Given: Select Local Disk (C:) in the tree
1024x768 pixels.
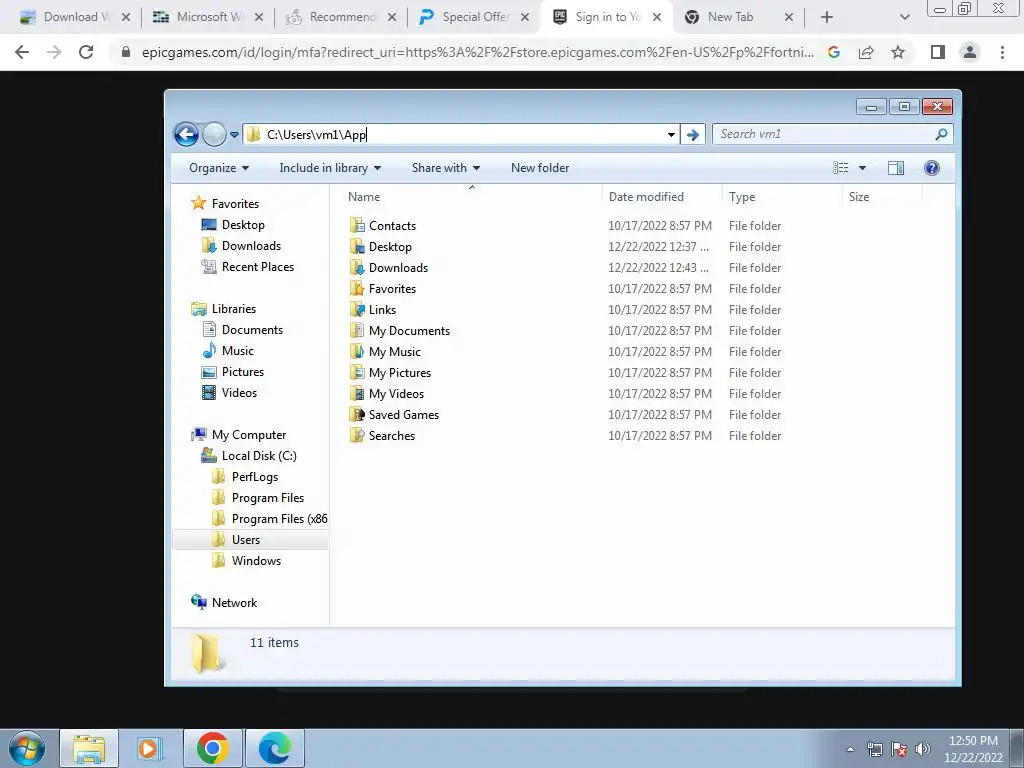Looking at the screenshot, I should coord(259,456).
